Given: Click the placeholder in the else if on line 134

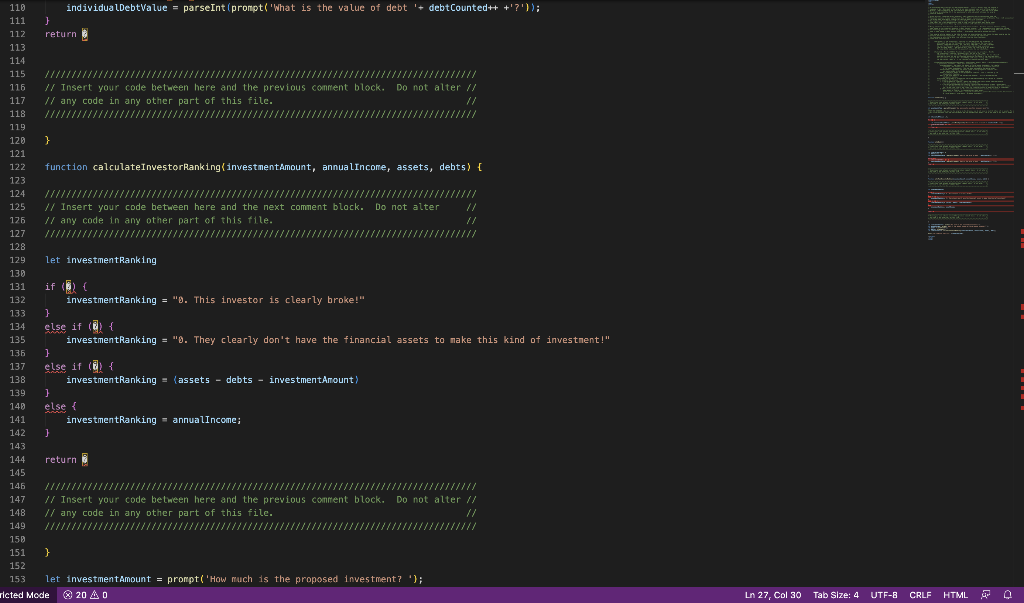Looking at the screenshot, I should pos(95,327).
